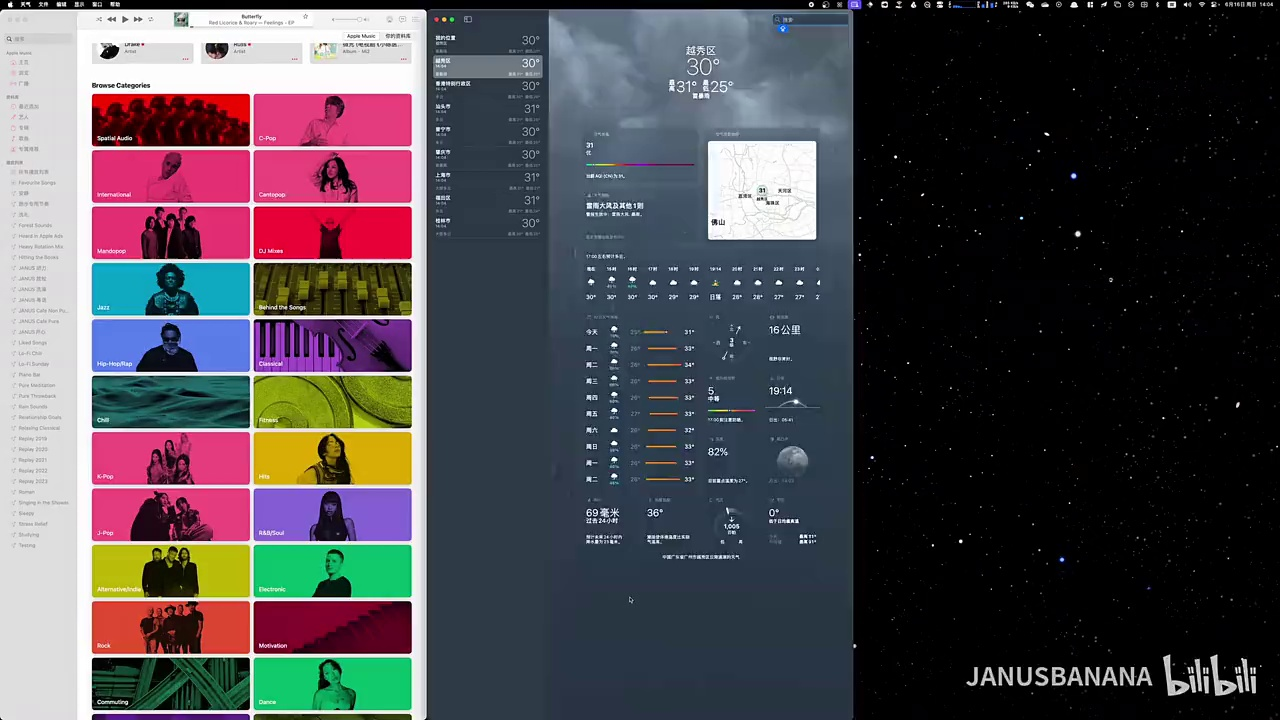This screenshot has width=1280, height=720.
Task: Toggle the Weather sidebar icon
Action: 468,19
